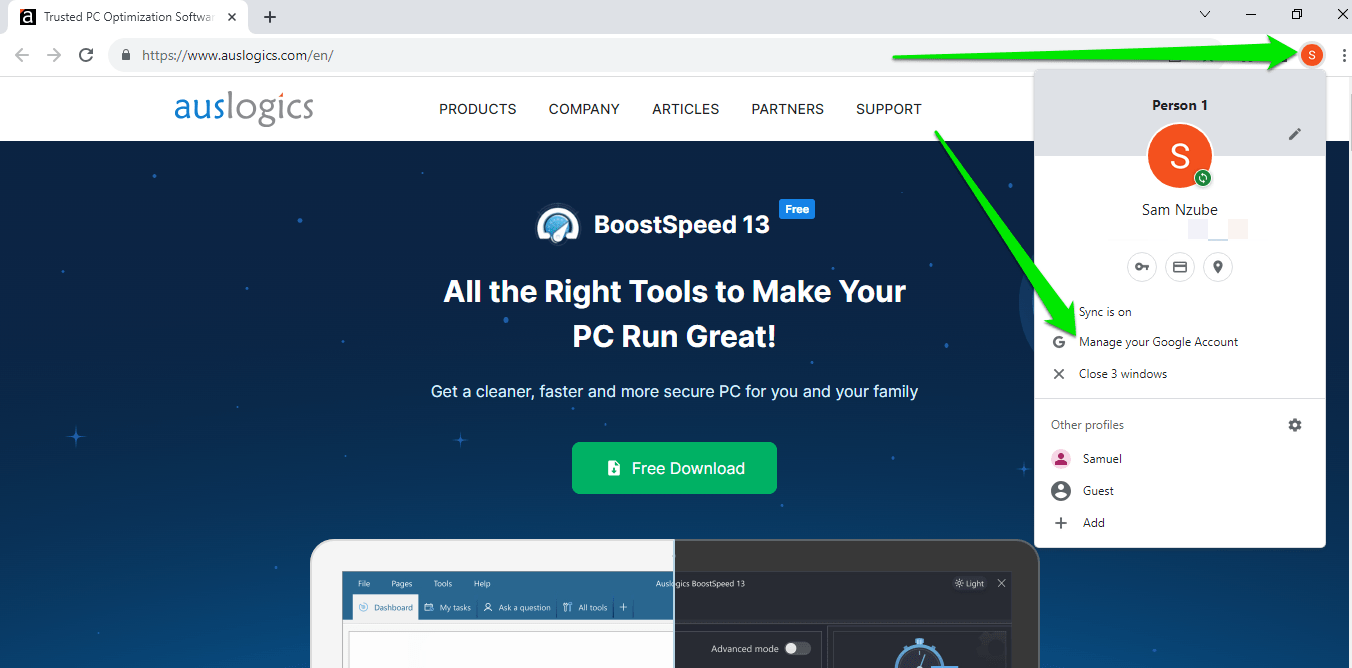Image resolution: width=1352 pixels, height=668 pixels.
Task: Open saved passwords via key icon
Action: (1141, 267)
